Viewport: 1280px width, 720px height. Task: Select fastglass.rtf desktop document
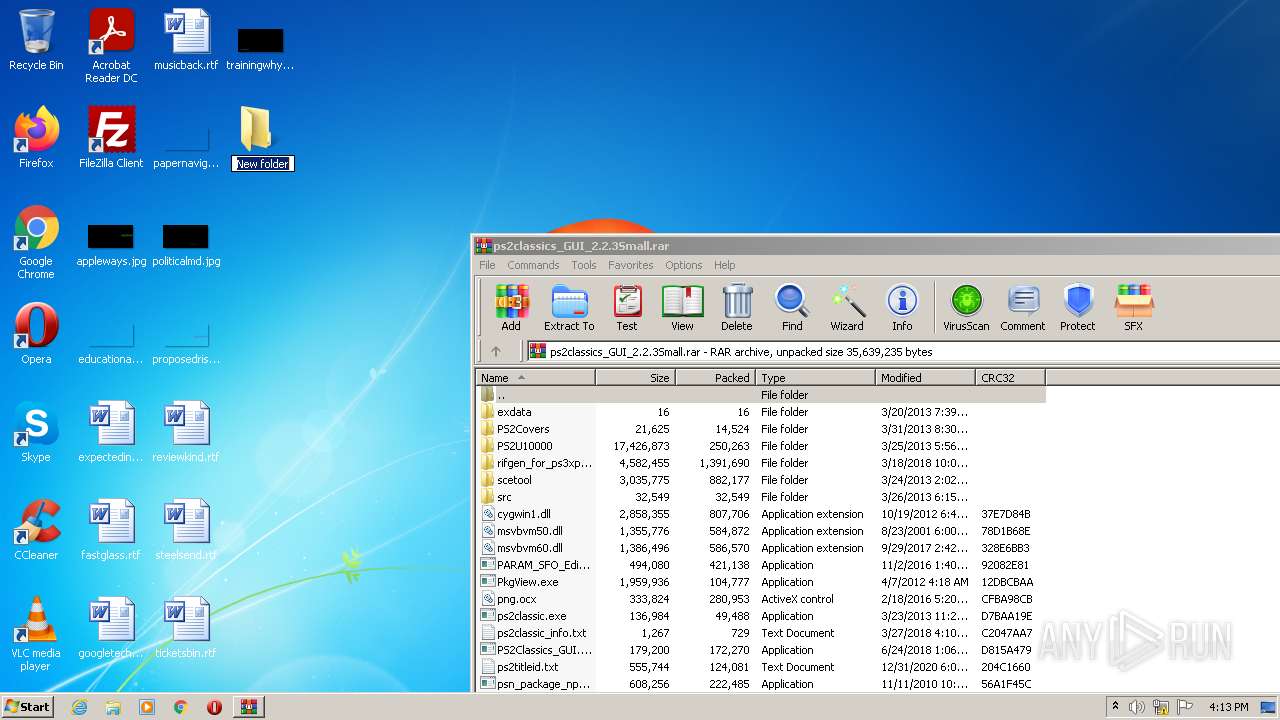[111, 530]
